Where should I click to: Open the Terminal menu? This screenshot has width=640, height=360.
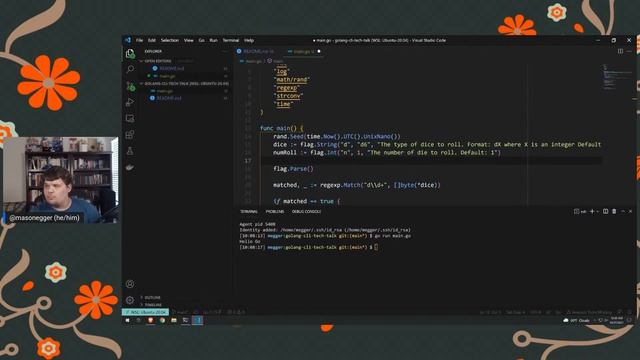point(231,40)
